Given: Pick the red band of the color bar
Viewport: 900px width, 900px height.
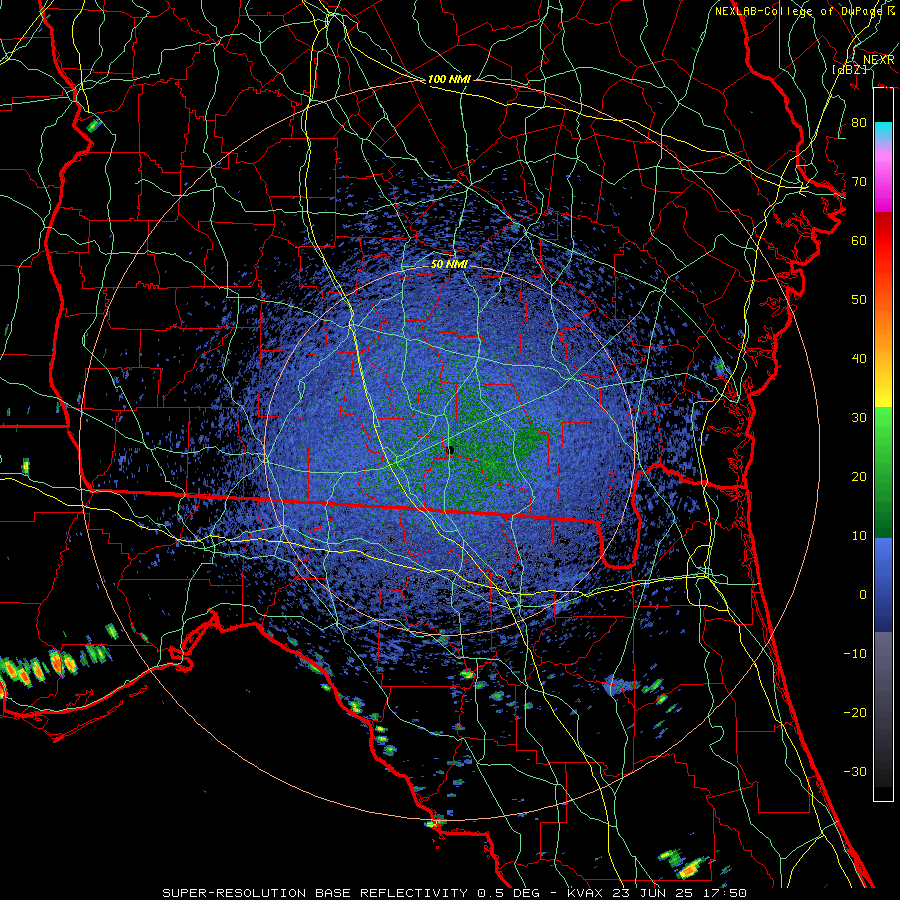Looking at the screenshot, I should (x=883, y=241).
